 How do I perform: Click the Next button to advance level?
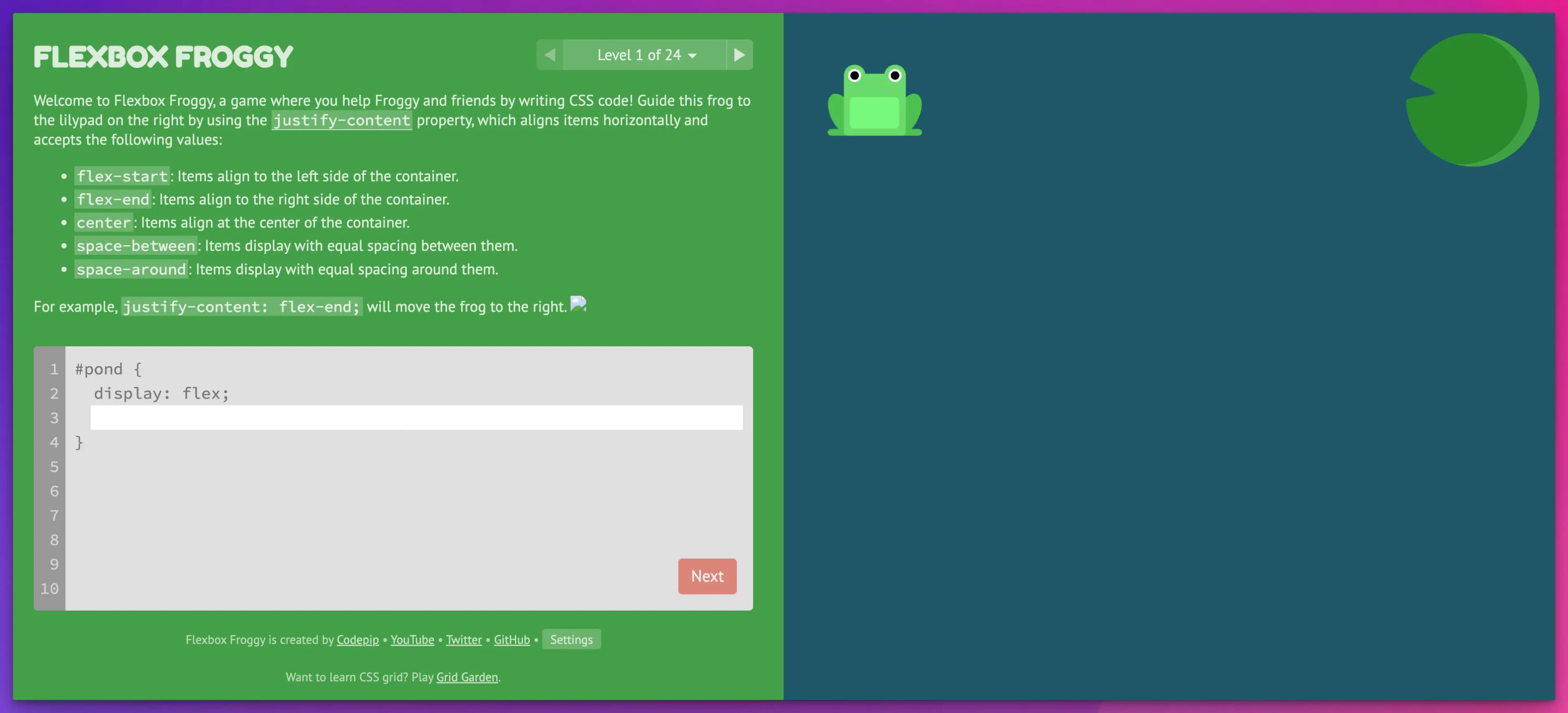706,576
